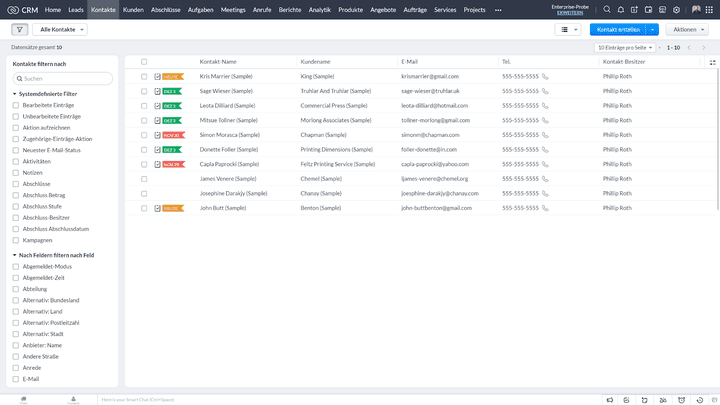The height and width of the screenshot is (405, 720).
Task: Click phone icon beside Kris Marrier's number
Action: tap(545, 76)
